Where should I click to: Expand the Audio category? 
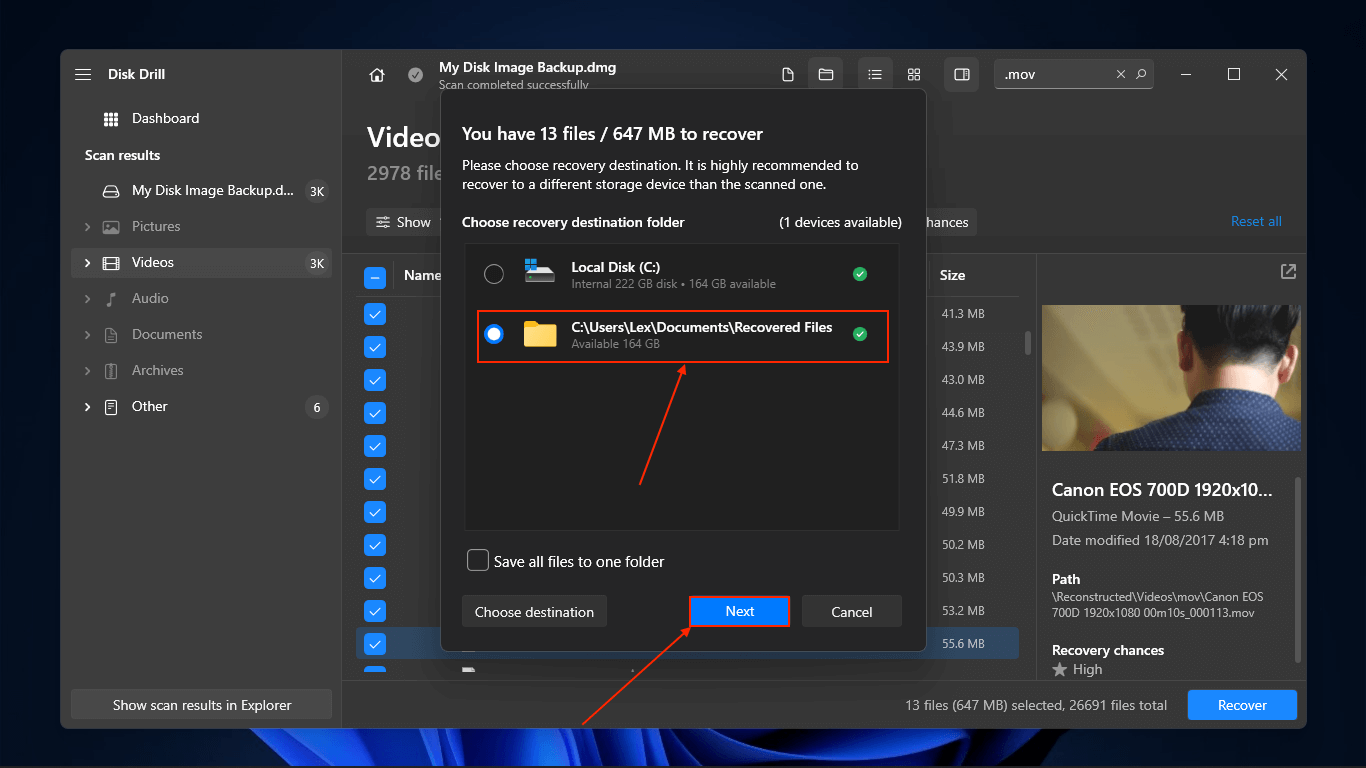click(x=87, y=299)
